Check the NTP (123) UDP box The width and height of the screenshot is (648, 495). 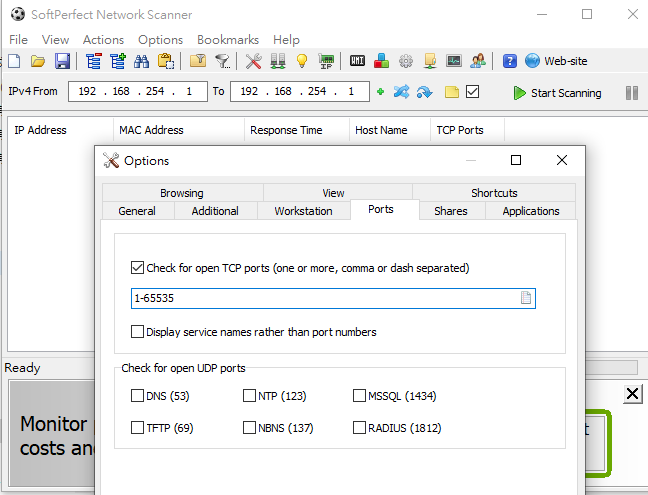[249, 396]
